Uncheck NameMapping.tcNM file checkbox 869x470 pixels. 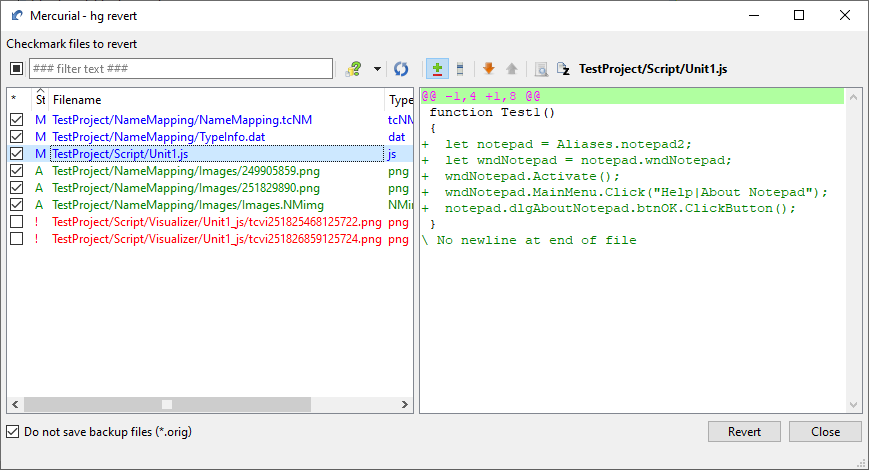16,120
